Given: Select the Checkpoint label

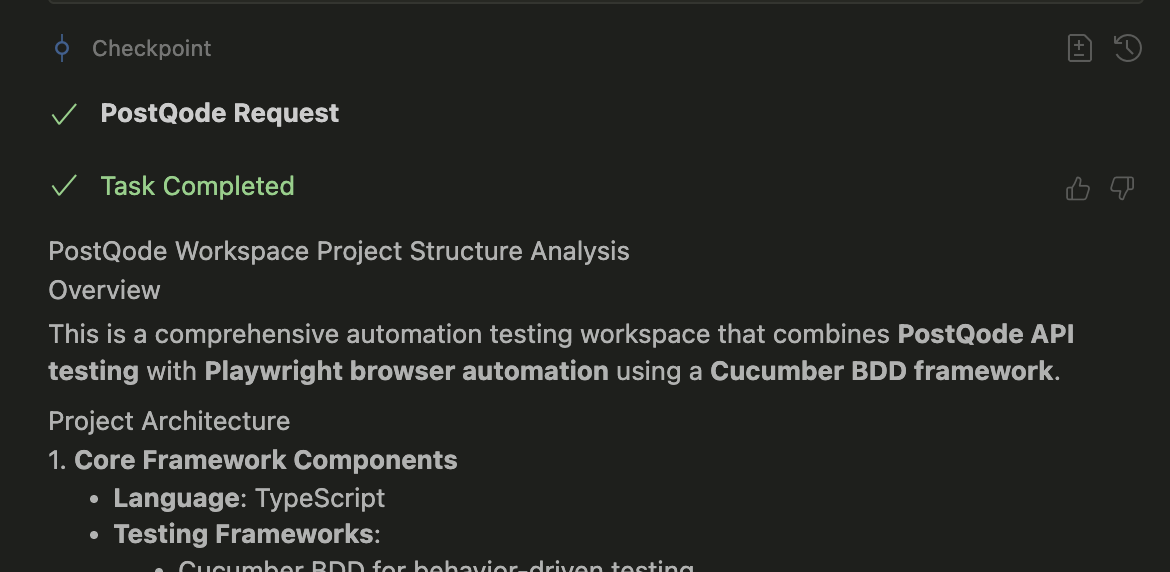Looking at the screenshot, I should (152, 48).
